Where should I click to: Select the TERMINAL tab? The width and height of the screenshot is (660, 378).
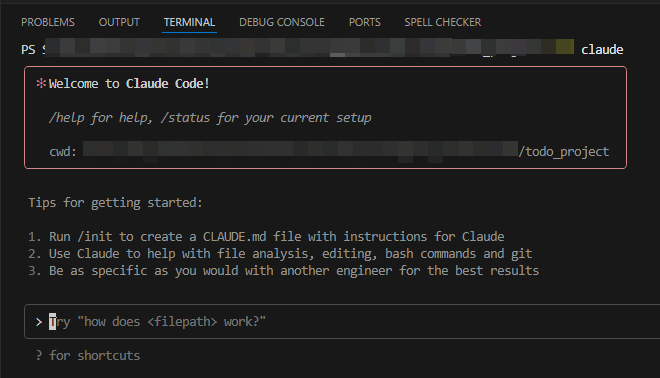pos(189,22)
